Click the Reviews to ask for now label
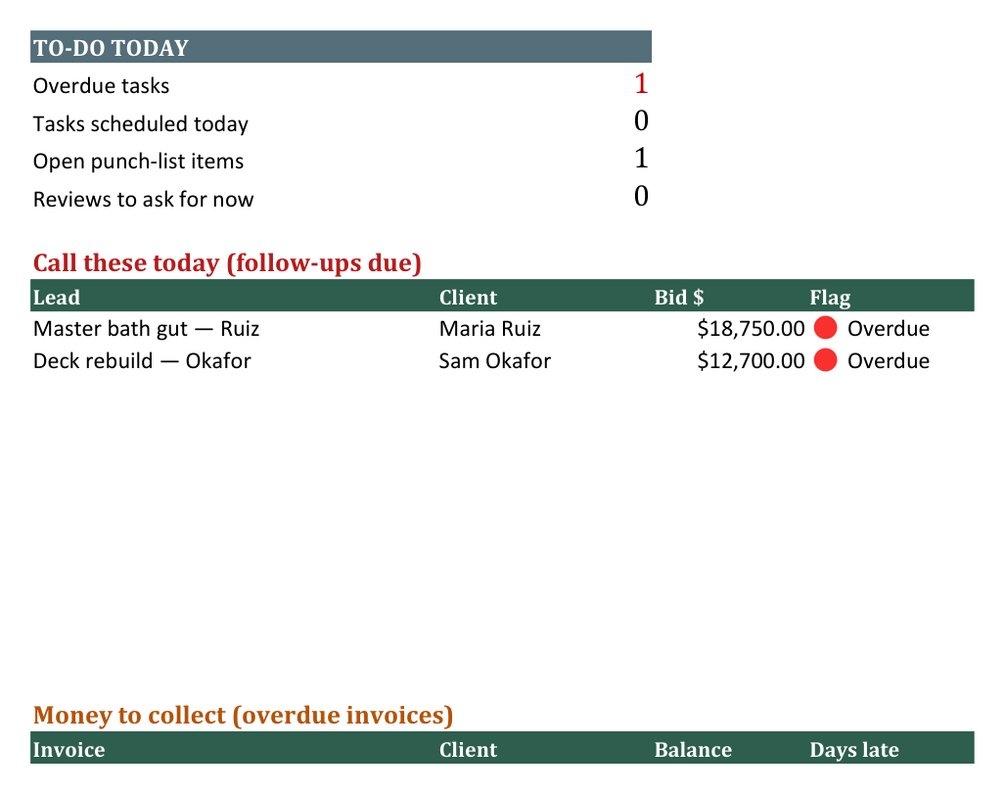The image size is (1005, 794). tap(144, 199)
